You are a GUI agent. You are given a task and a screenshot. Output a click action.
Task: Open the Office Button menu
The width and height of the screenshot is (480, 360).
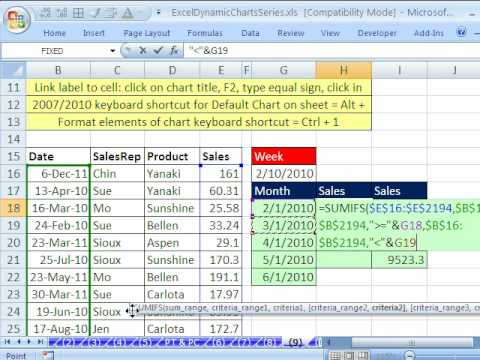point(17,19)
